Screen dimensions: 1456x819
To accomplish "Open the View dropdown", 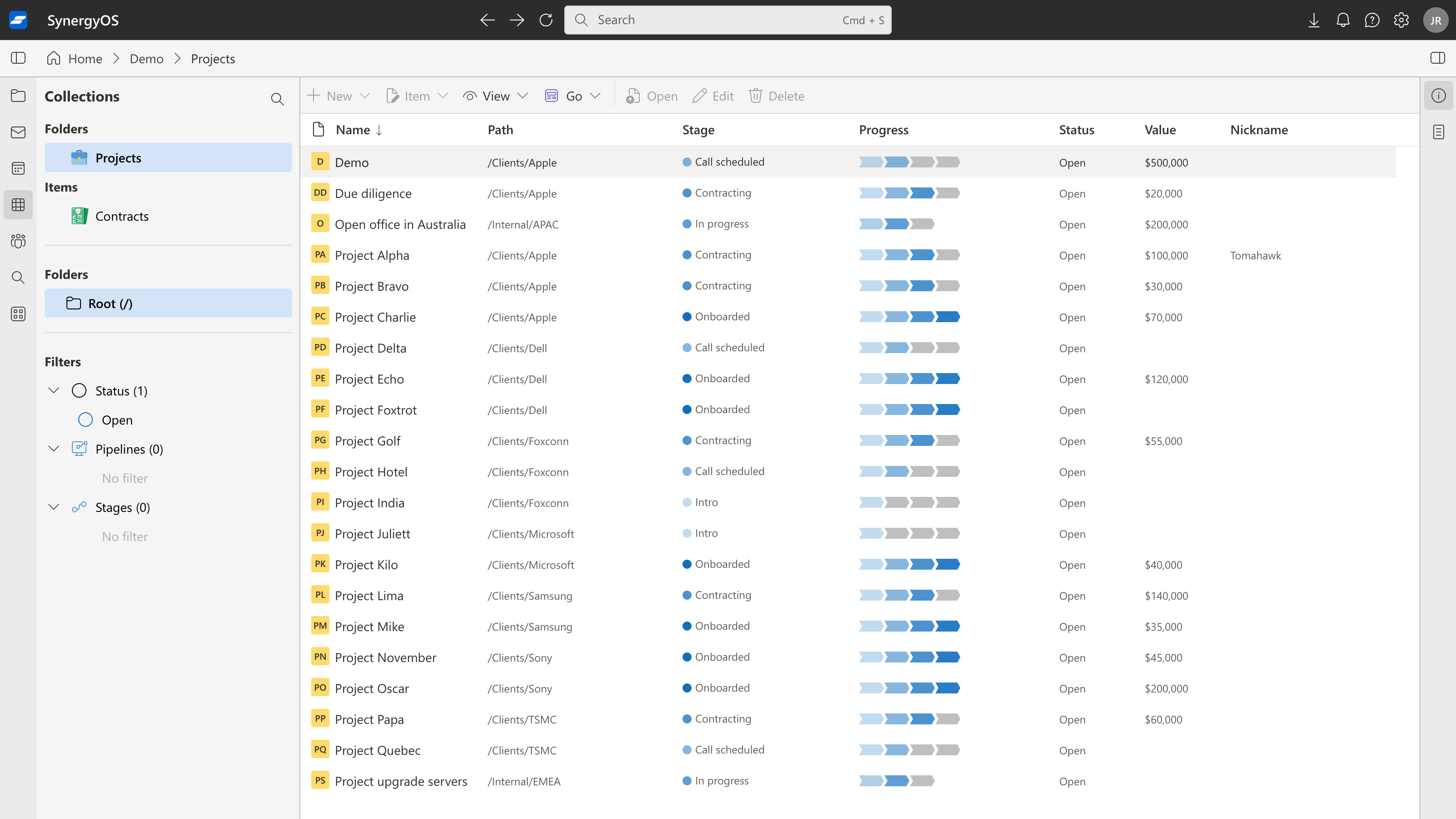I will [x=495, y=96].
